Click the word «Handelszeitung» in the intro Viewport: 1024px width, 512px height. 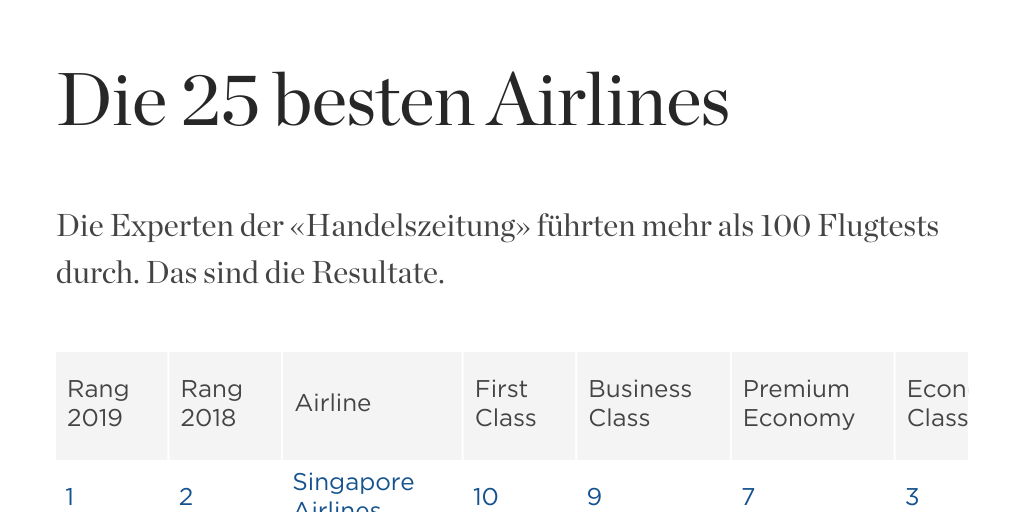[x=409, y=227]
